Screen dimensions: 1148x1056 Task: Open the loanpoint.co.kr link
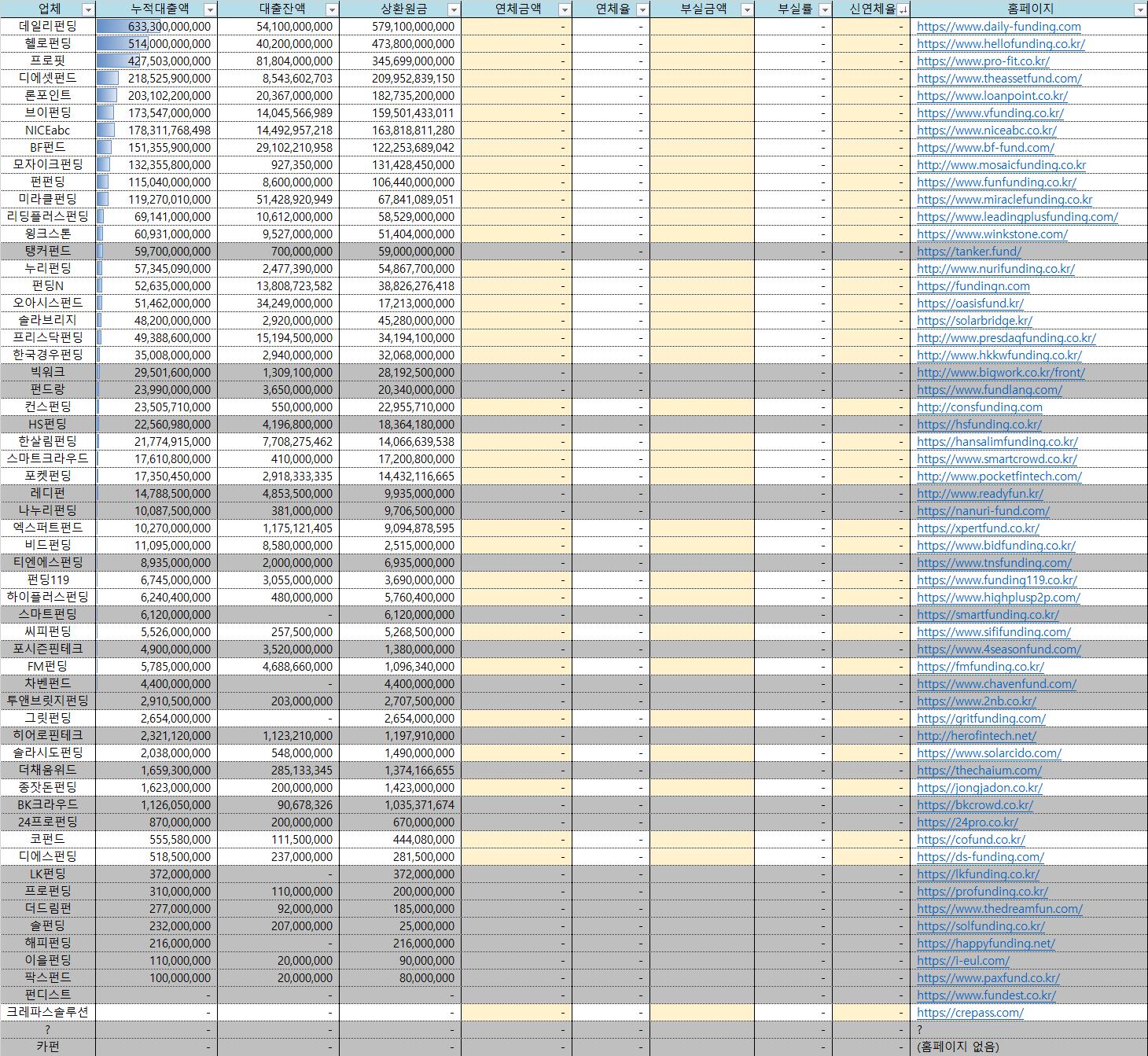[992, 96]
